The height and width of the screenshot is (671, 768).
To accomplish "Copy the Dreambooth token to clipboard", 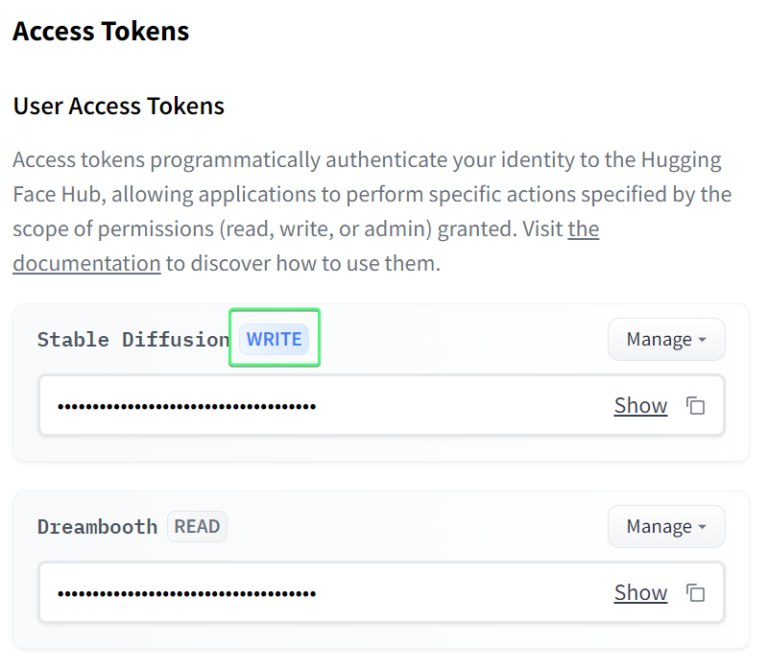I will coord(695,593).
